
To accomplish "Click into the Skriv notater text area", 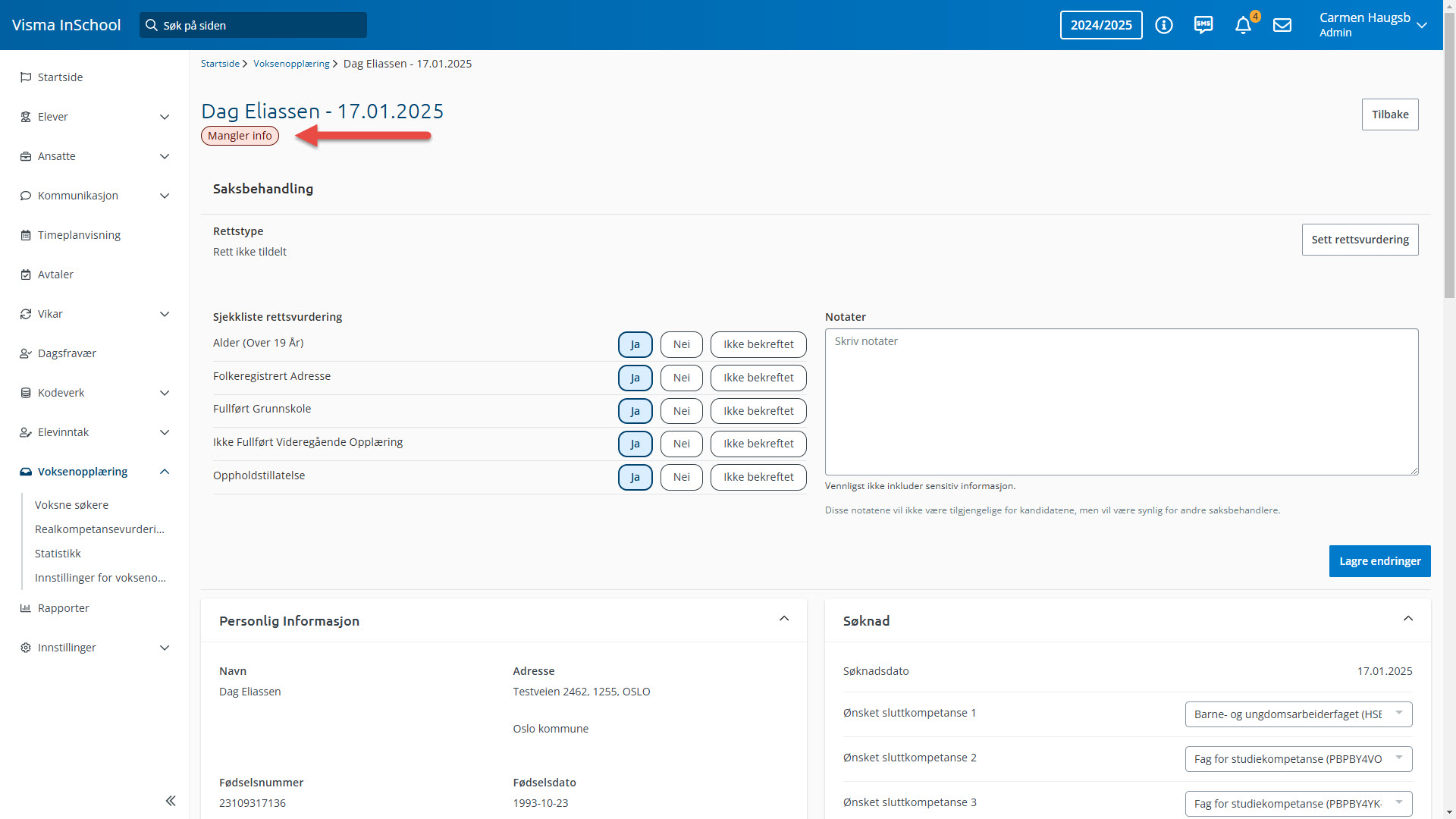I will (x=1121, y=402).
